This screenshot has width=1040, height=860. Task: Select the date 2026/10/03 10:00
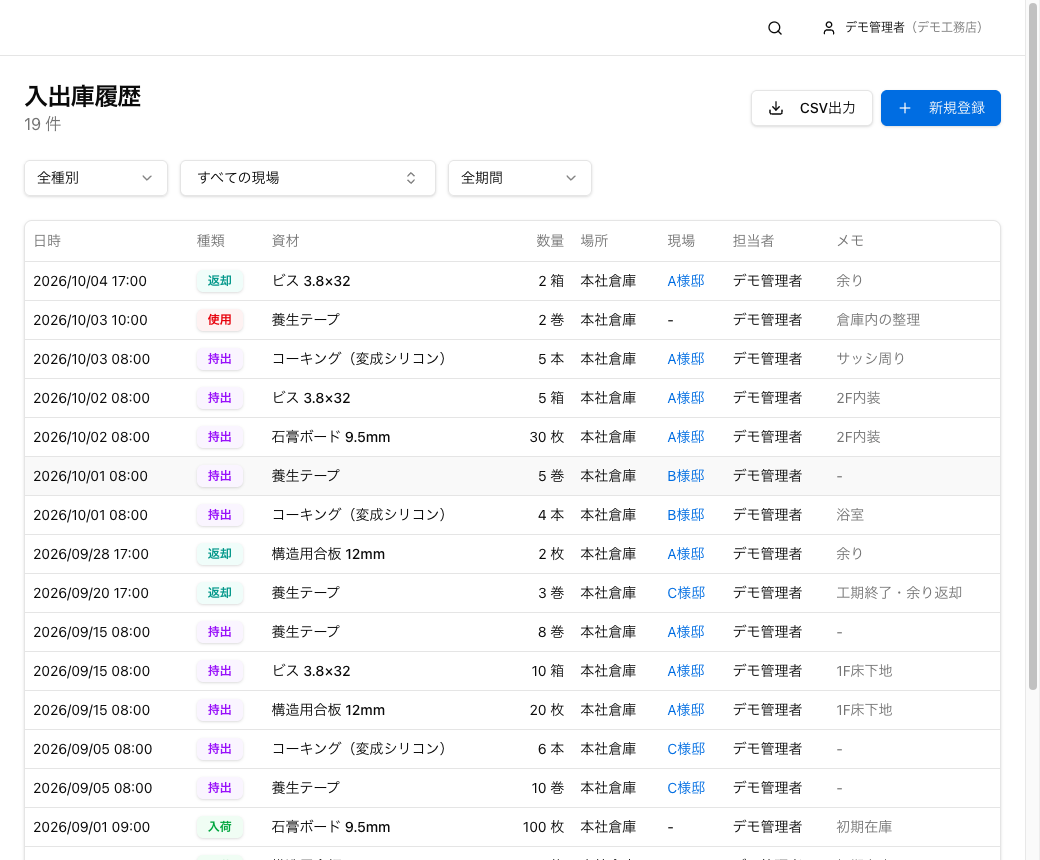tap(90, 320)
